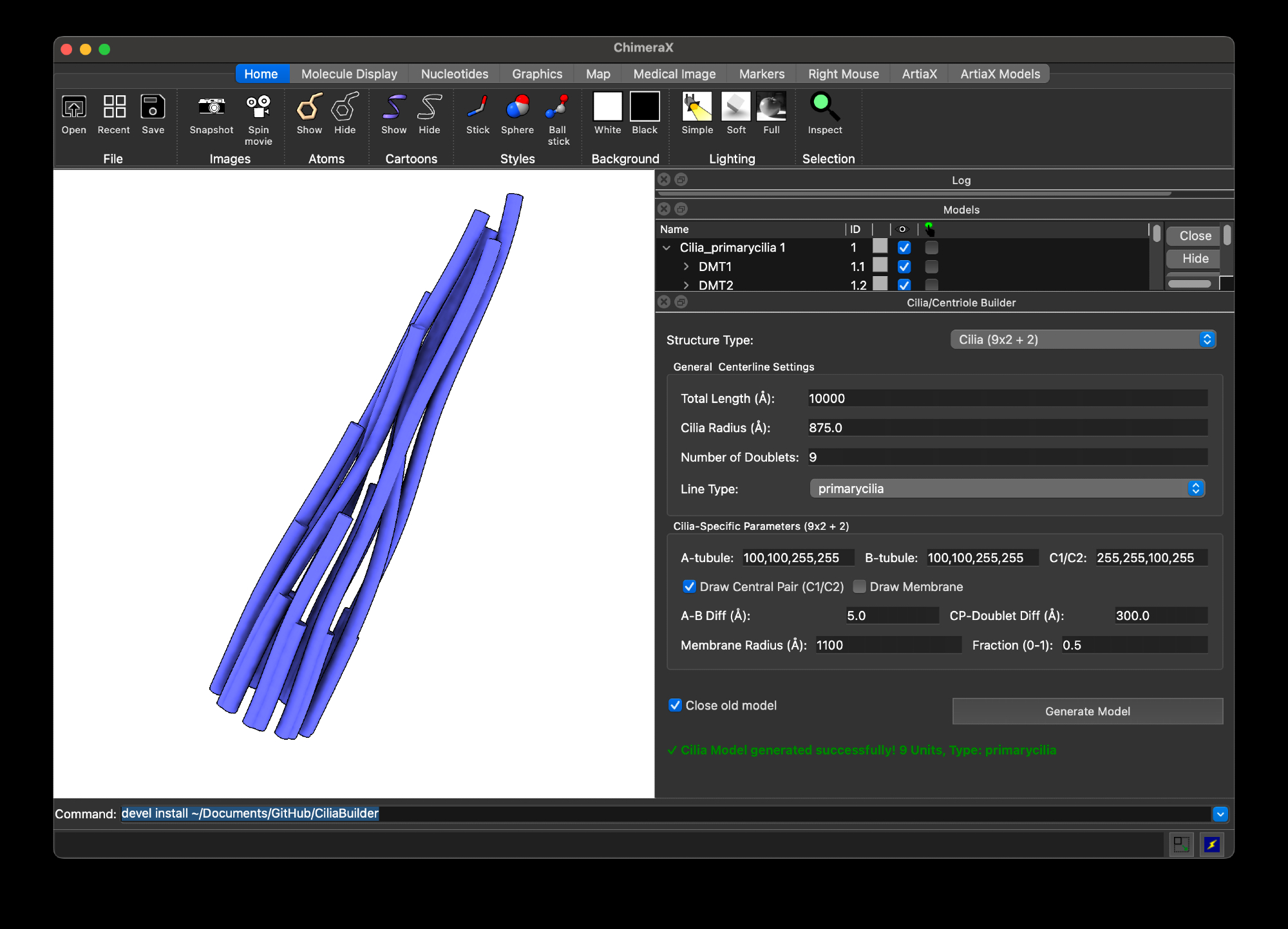Viewport: 1288px width, 929px height.
Task: Disable Draw Central Pair checkbox
Action: click(x=689, y=586)
